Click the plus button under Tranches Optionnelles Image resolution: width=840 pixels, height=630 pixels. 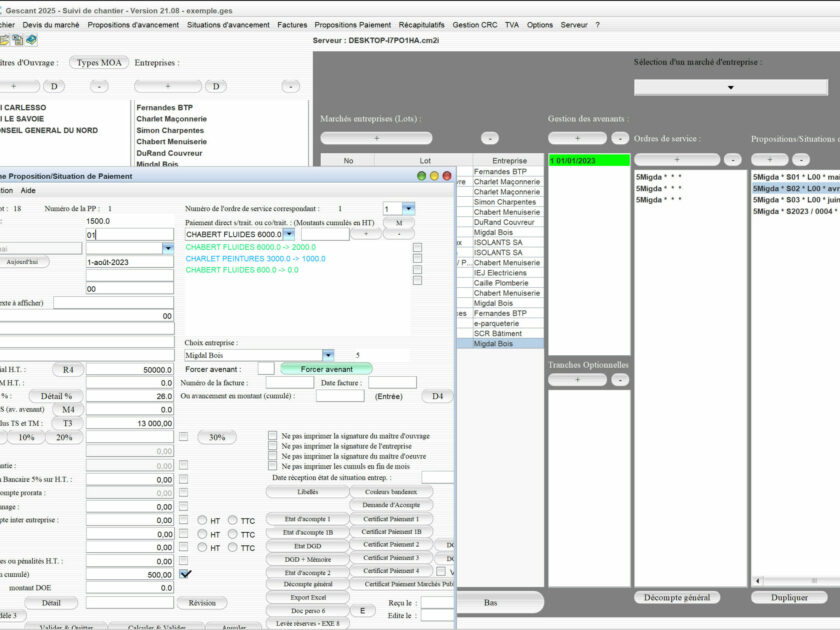click(577, 380)
